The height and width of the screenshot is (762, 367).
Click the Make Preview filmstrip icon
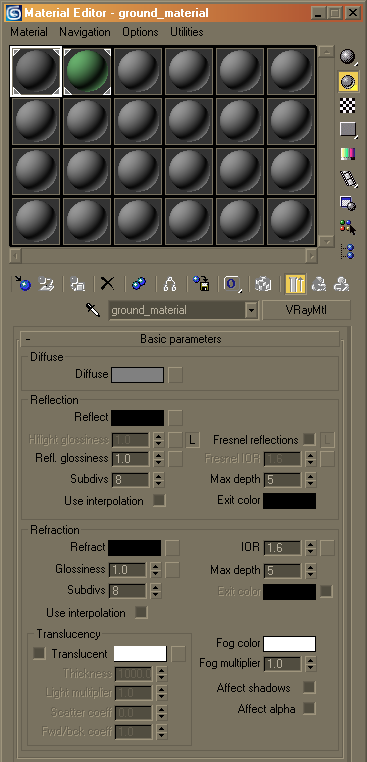click(x=348, y=178)
